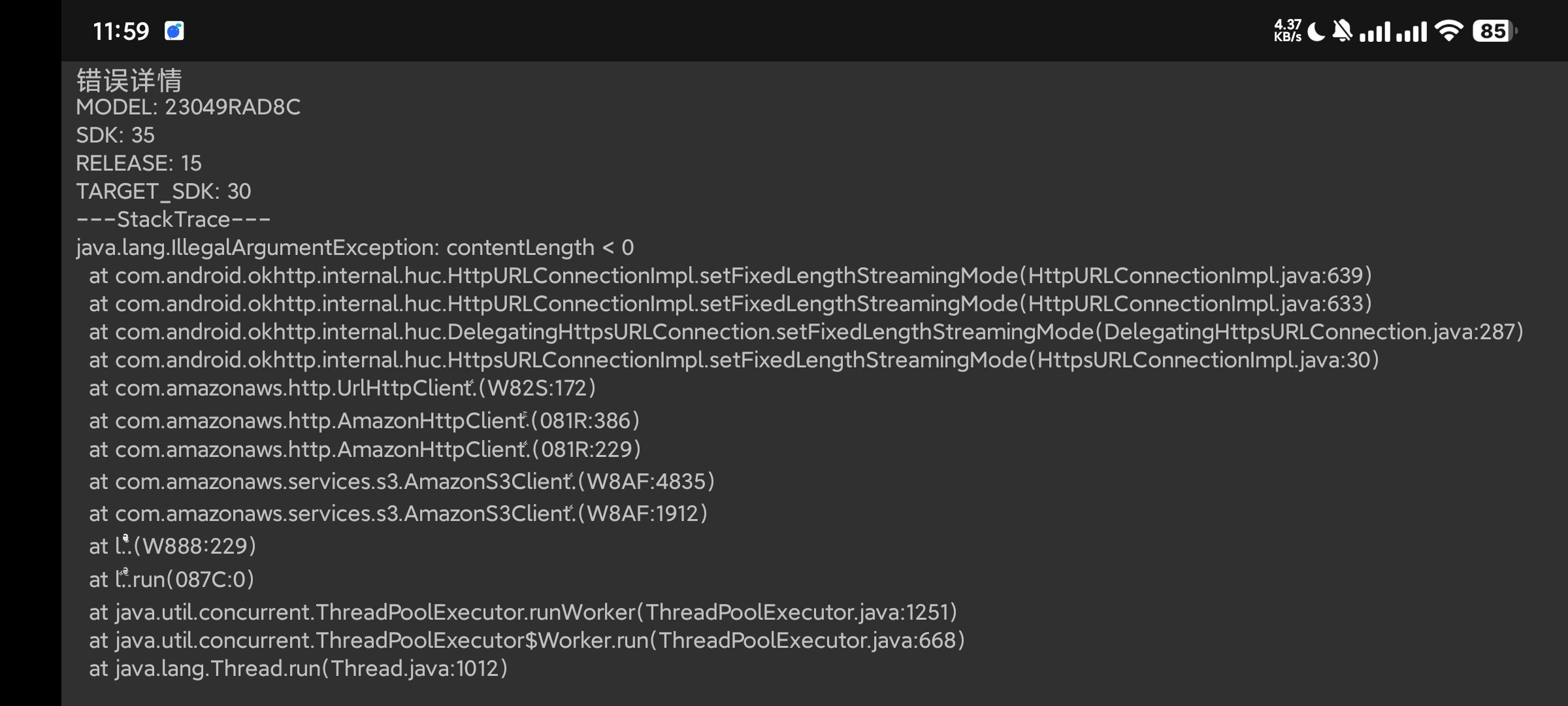Tap the HttpURLConnectionImpl.java:639 stack line
Image resolution: width=1568 pixels, height=706 pixels.
tap(730, 276)
